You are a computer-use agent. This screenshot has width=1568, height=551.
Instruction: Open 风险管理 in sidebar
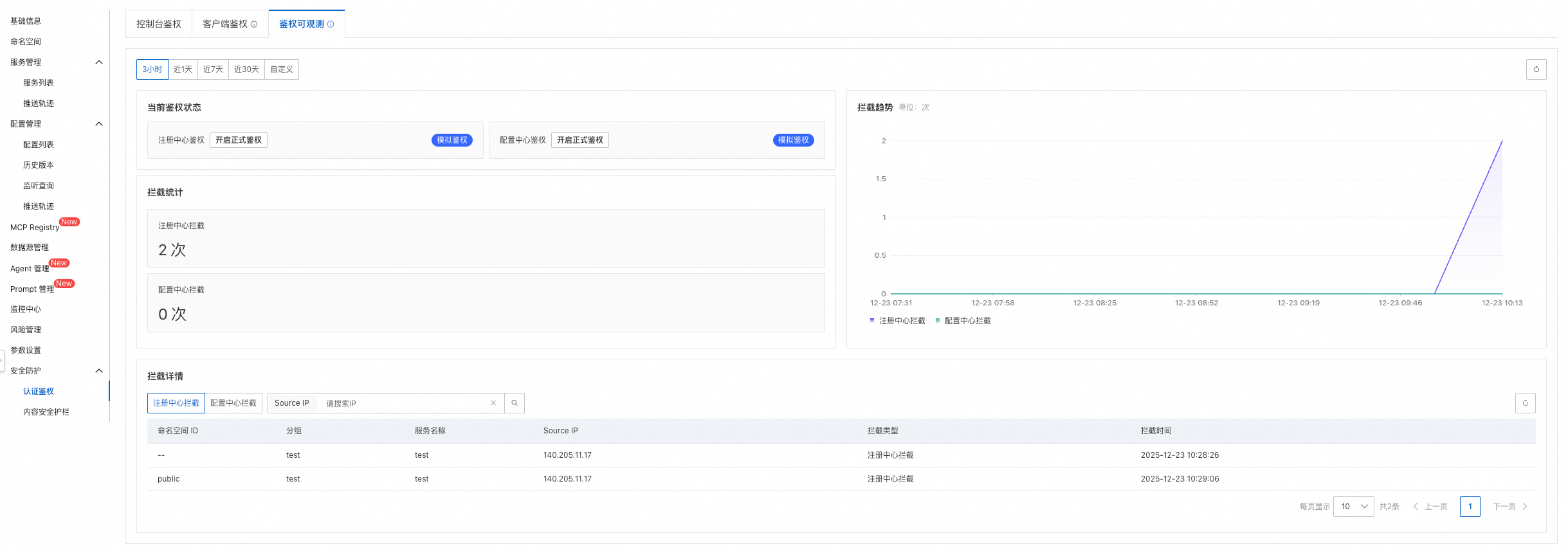click(26, 330)
